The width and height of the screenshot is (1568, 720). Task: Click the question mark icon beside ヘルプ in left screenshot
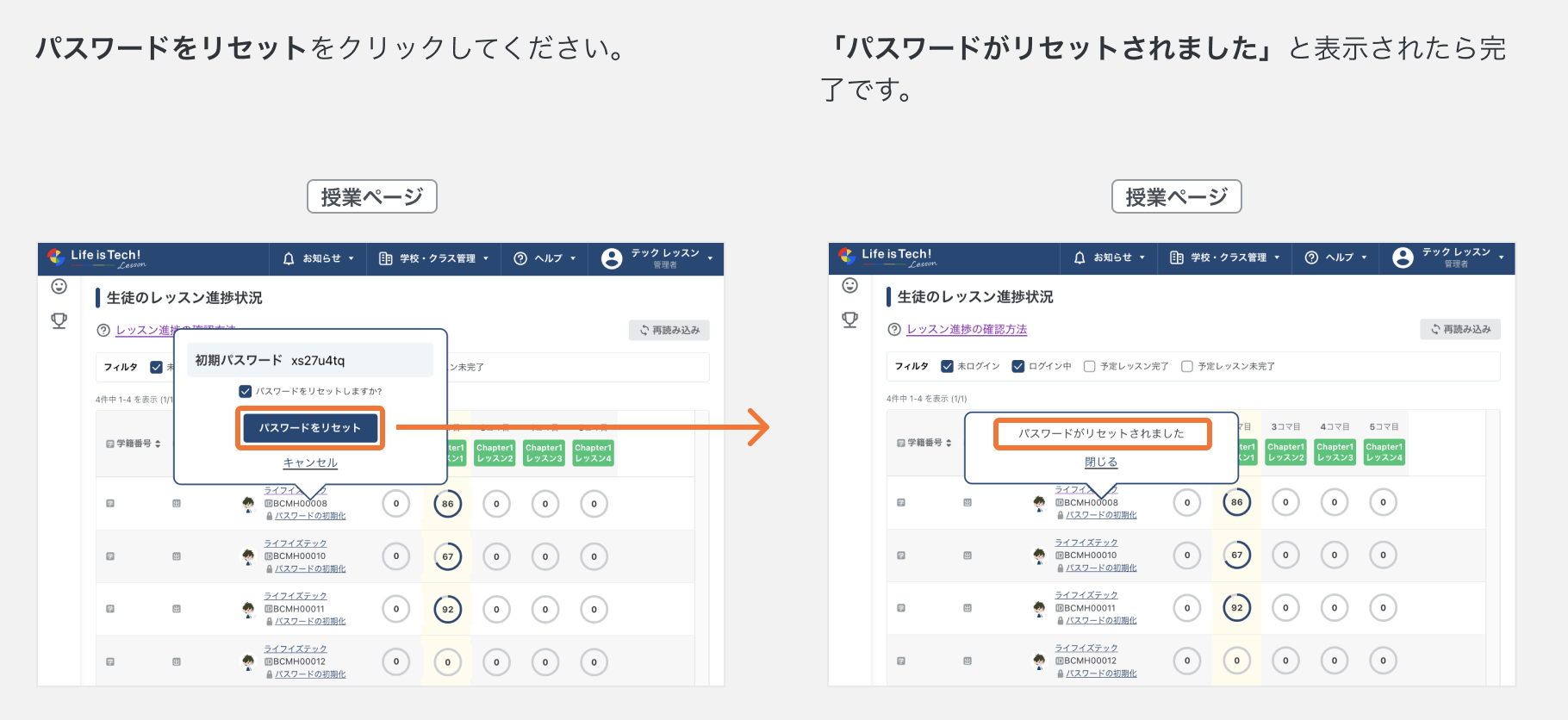point(520,258)
